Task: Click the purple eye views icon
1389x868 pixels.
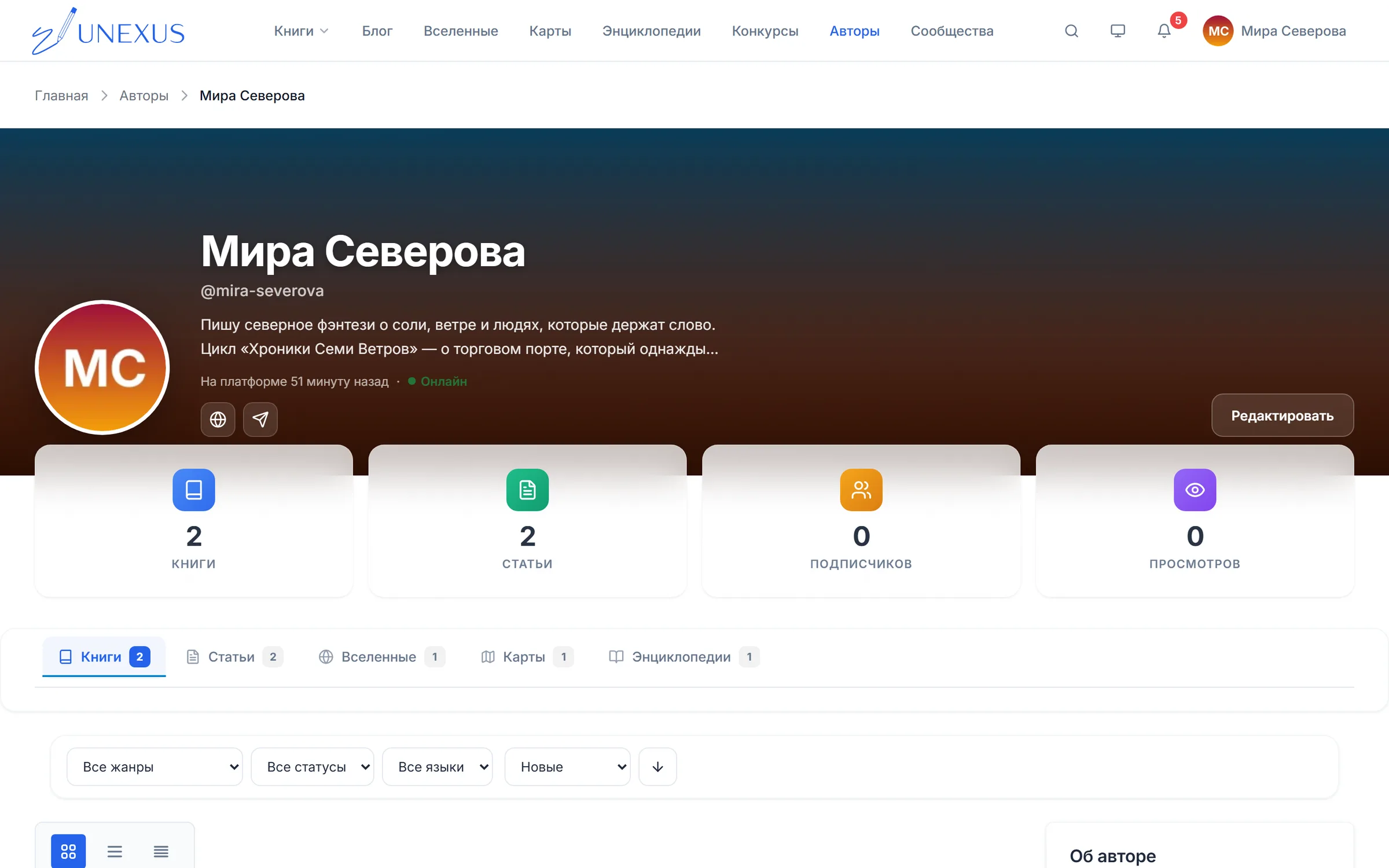Action: [x=1195, y=490]
